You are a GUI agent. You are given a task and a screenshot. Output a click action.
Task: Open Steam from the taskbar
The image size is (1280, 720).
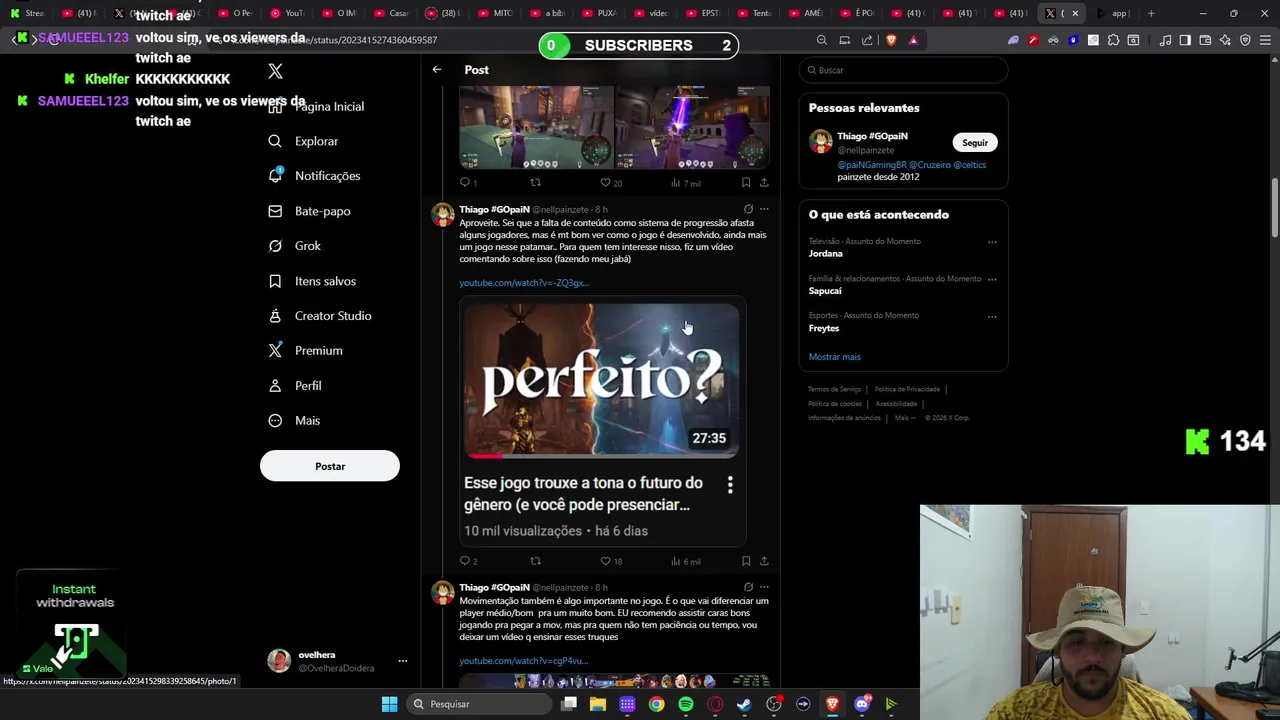[744, 704]
